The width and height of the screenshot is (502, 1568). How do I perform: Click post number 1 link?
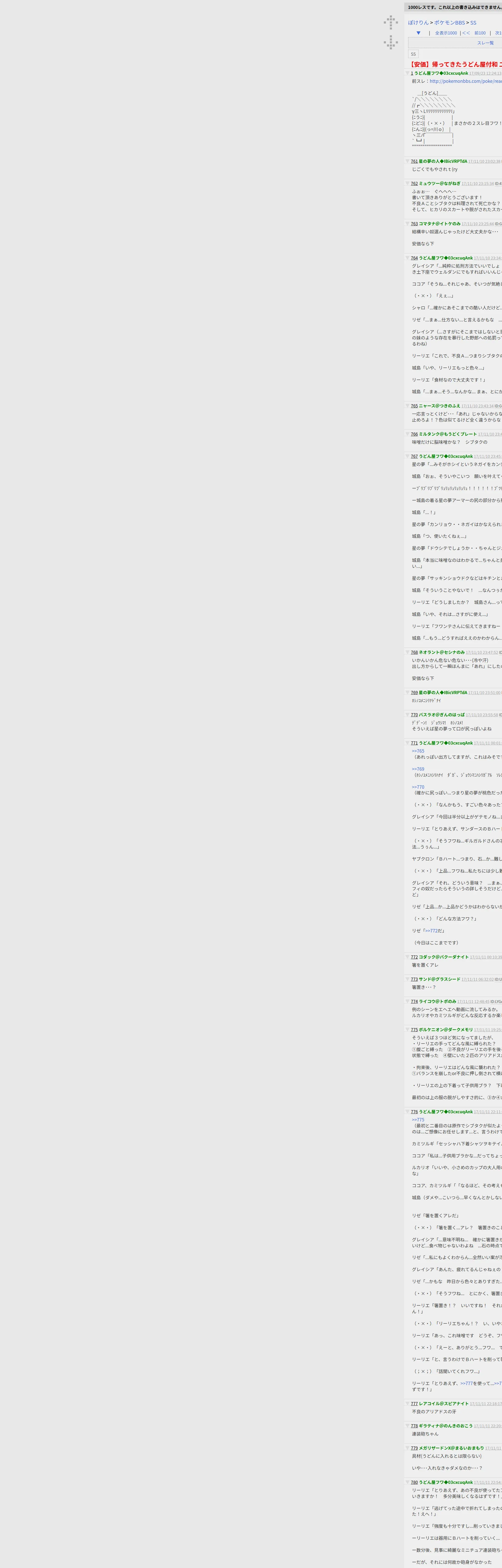(412, 73)
